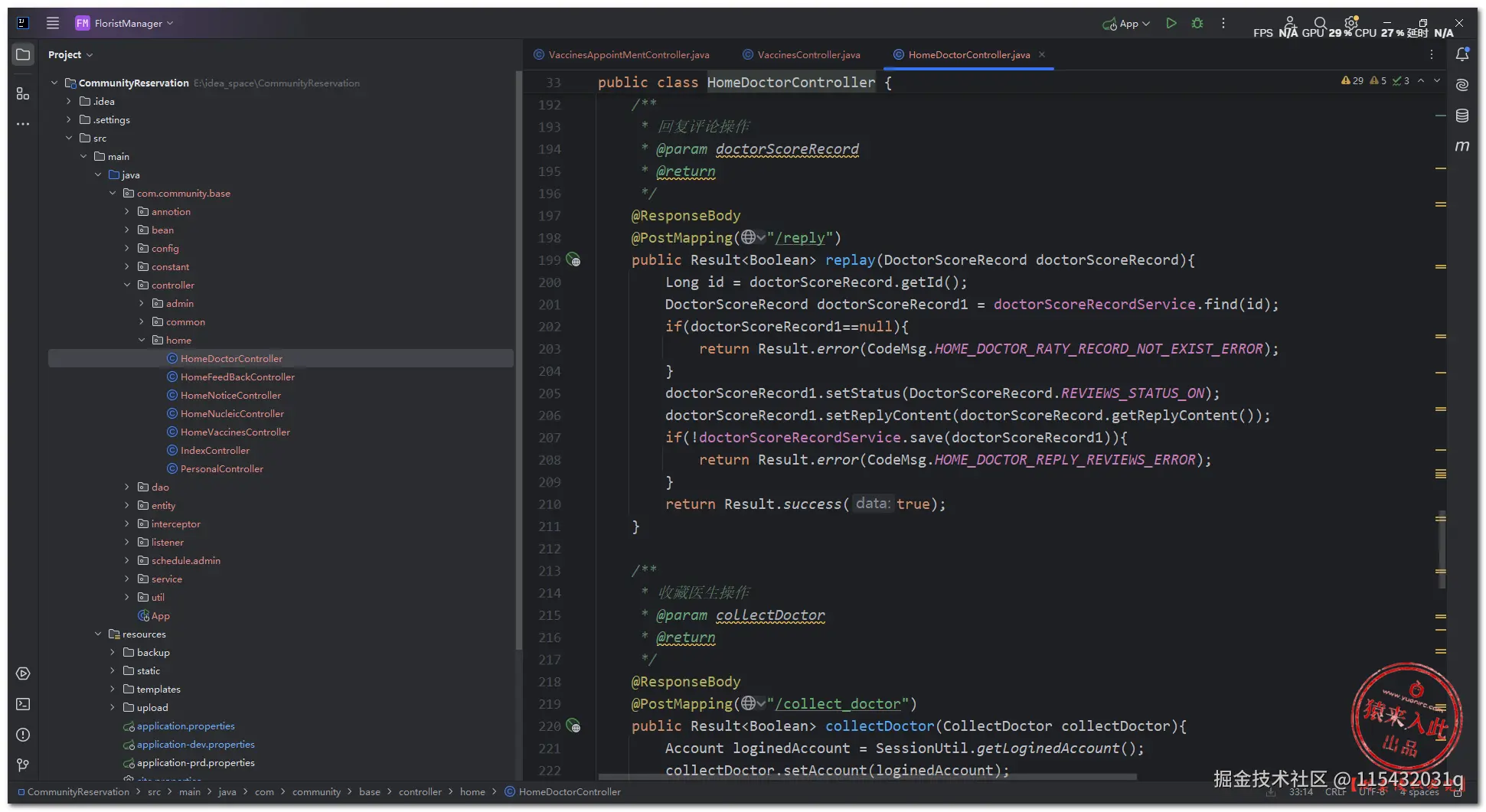Expand the templates folder
This screenshot has width=1486, height=812.
coord(113,689)
